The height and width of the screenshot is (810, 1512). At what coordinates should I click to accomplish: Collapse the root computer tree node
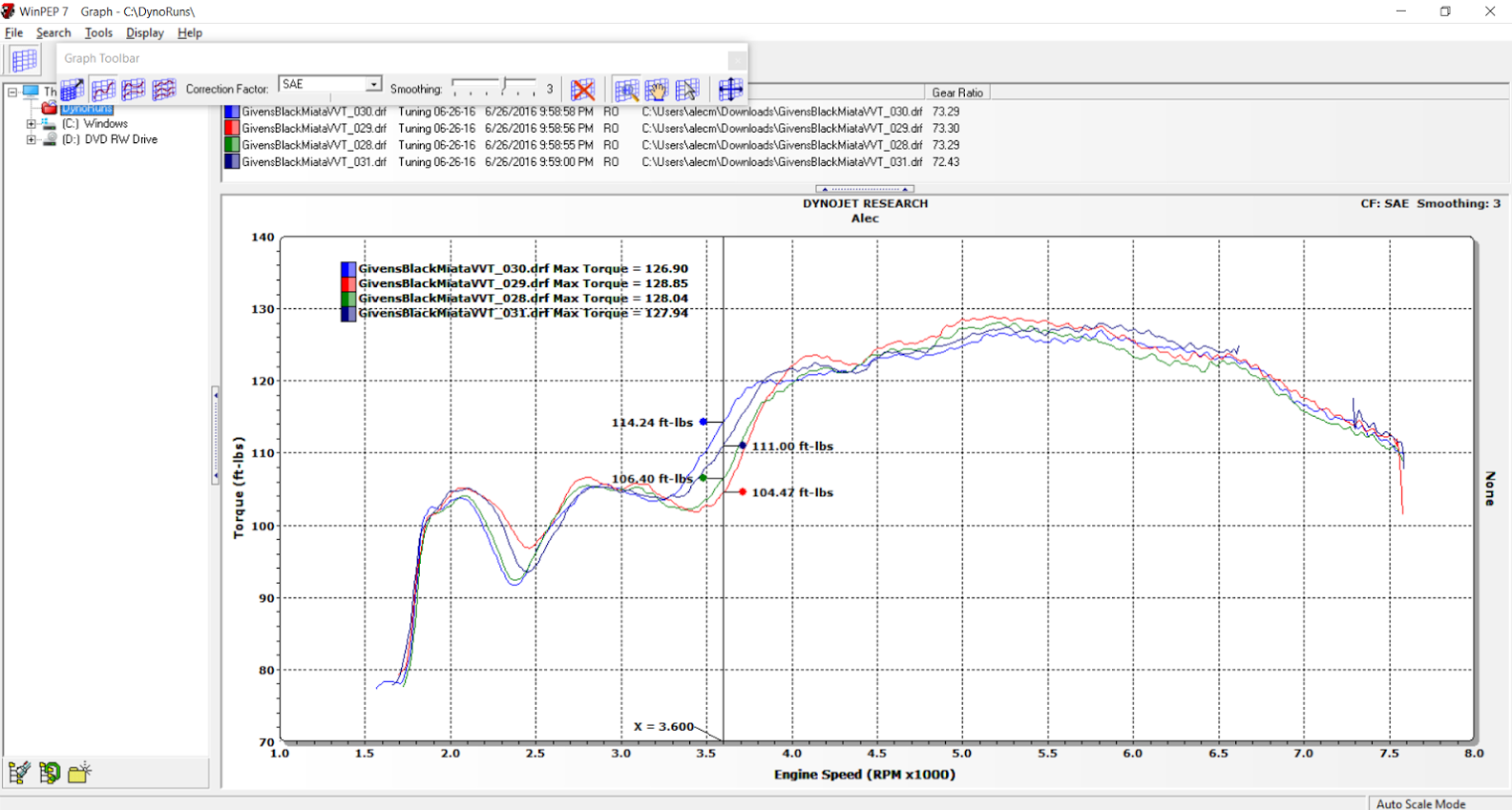pos(12,92)
